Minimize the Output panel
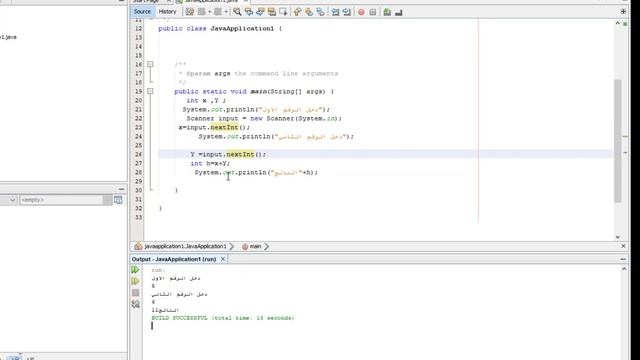Image resolution: width=640 pixels, height=360 pixels. 623,259
